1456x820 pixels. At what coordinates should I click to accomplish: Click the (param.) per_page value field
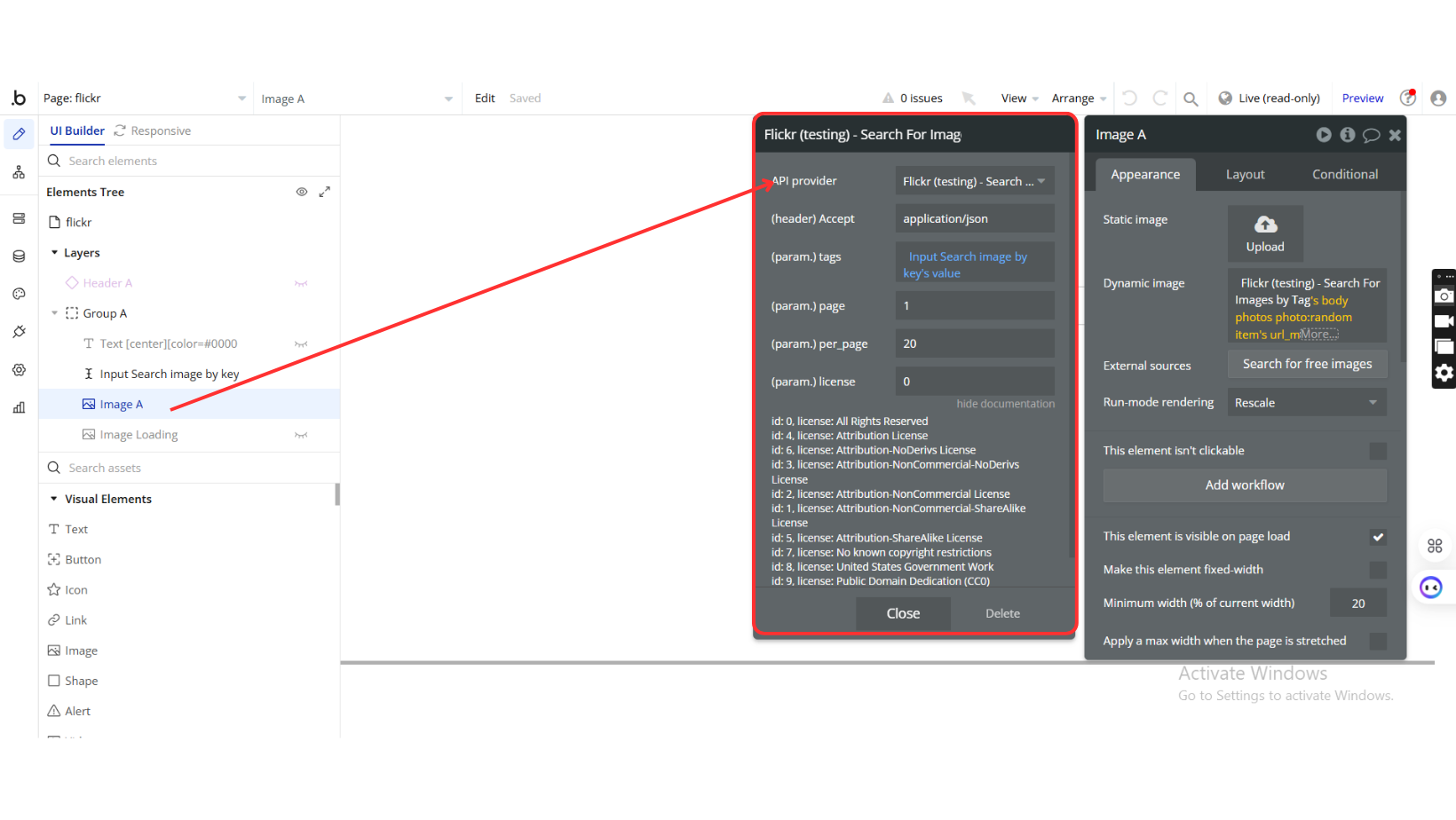click(975, 343)
